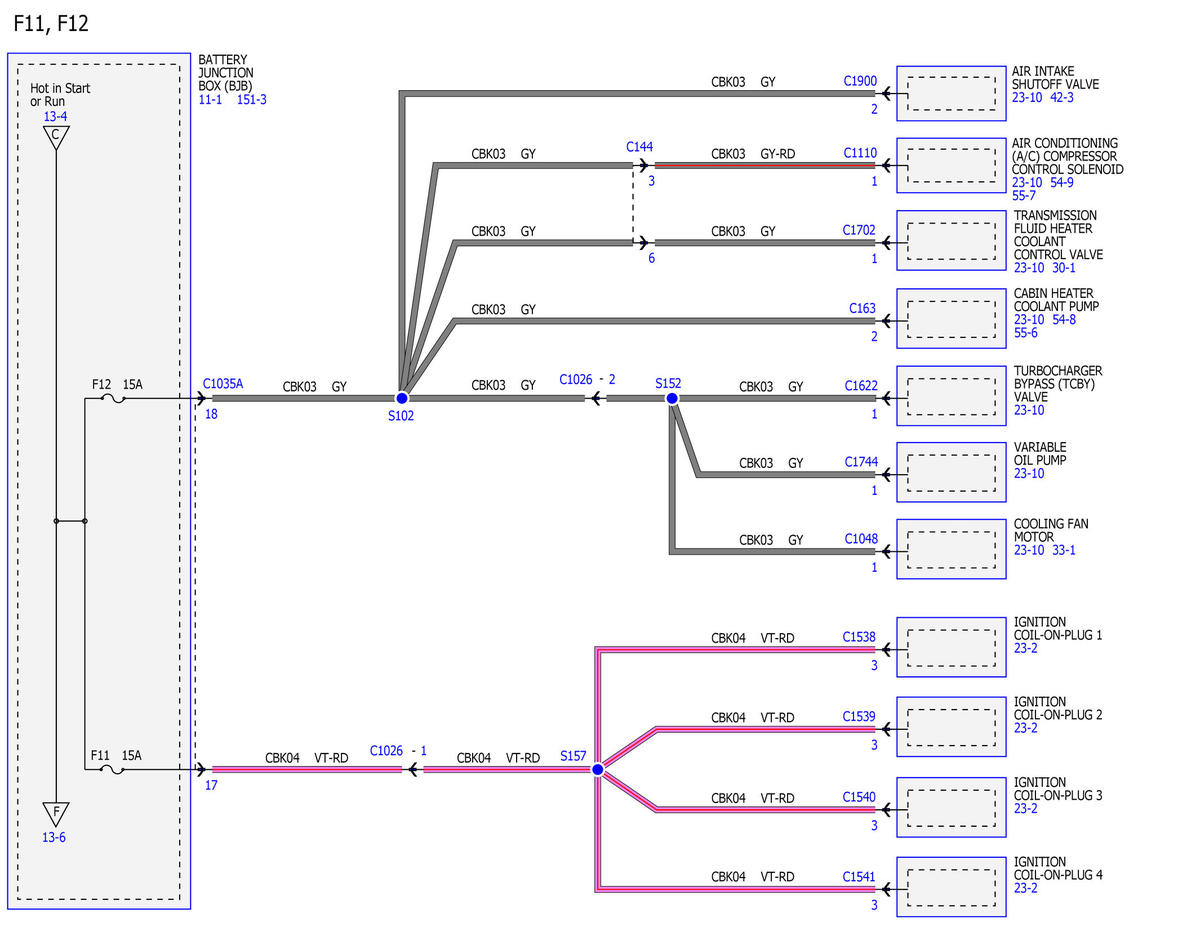Click the Hot in Start or Run text
The height and width of the screenshot is (927, 1200).
click(60, 95)
